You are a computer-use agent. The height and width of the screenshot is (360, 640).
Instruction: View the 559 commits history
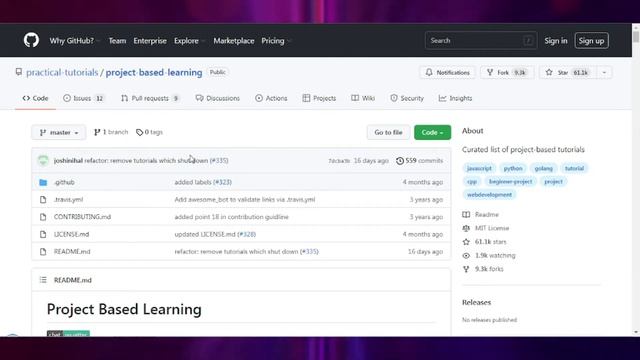coord(420,160)
